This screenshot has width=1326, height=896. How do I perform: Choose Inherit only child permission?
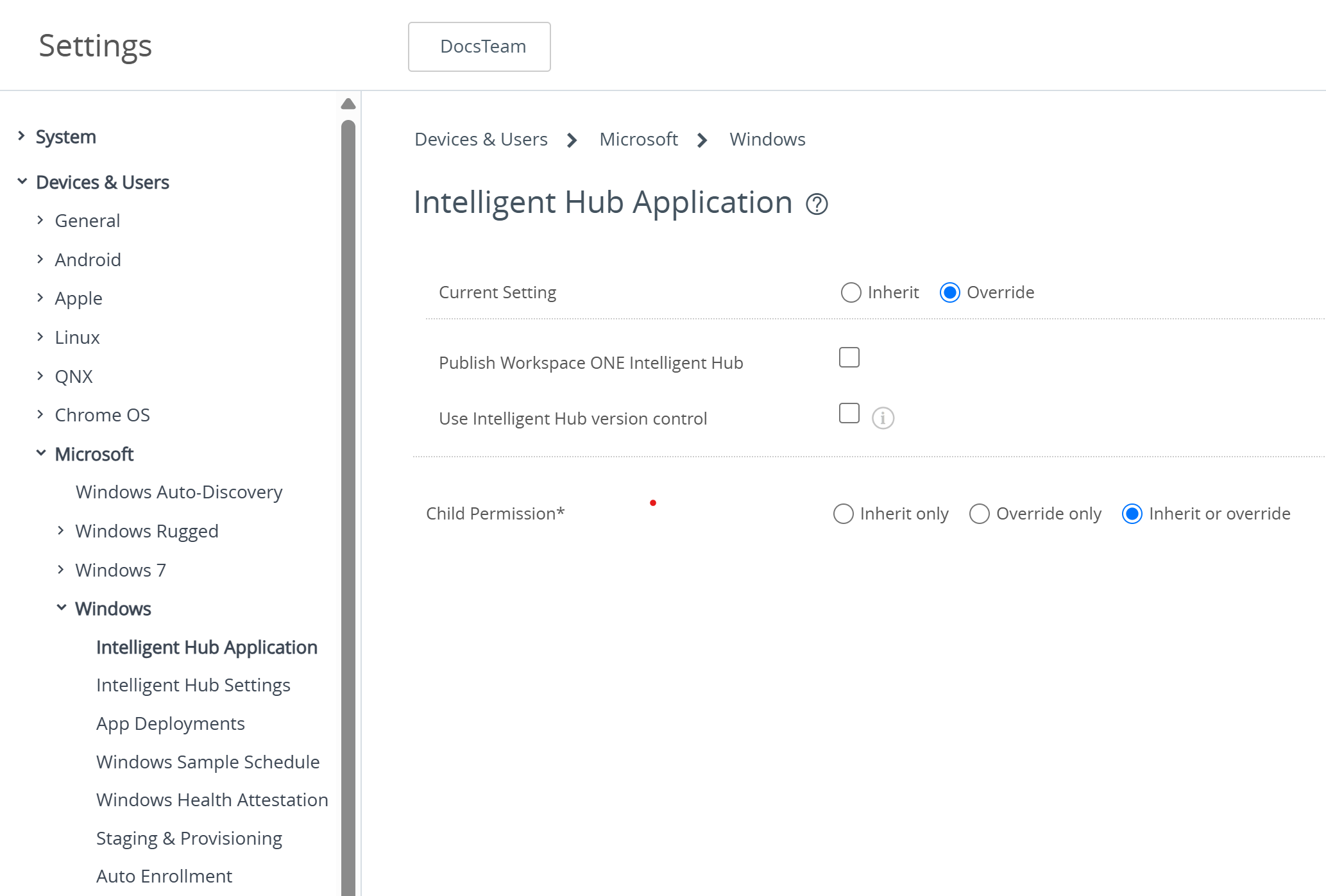(x=843, y=514)
